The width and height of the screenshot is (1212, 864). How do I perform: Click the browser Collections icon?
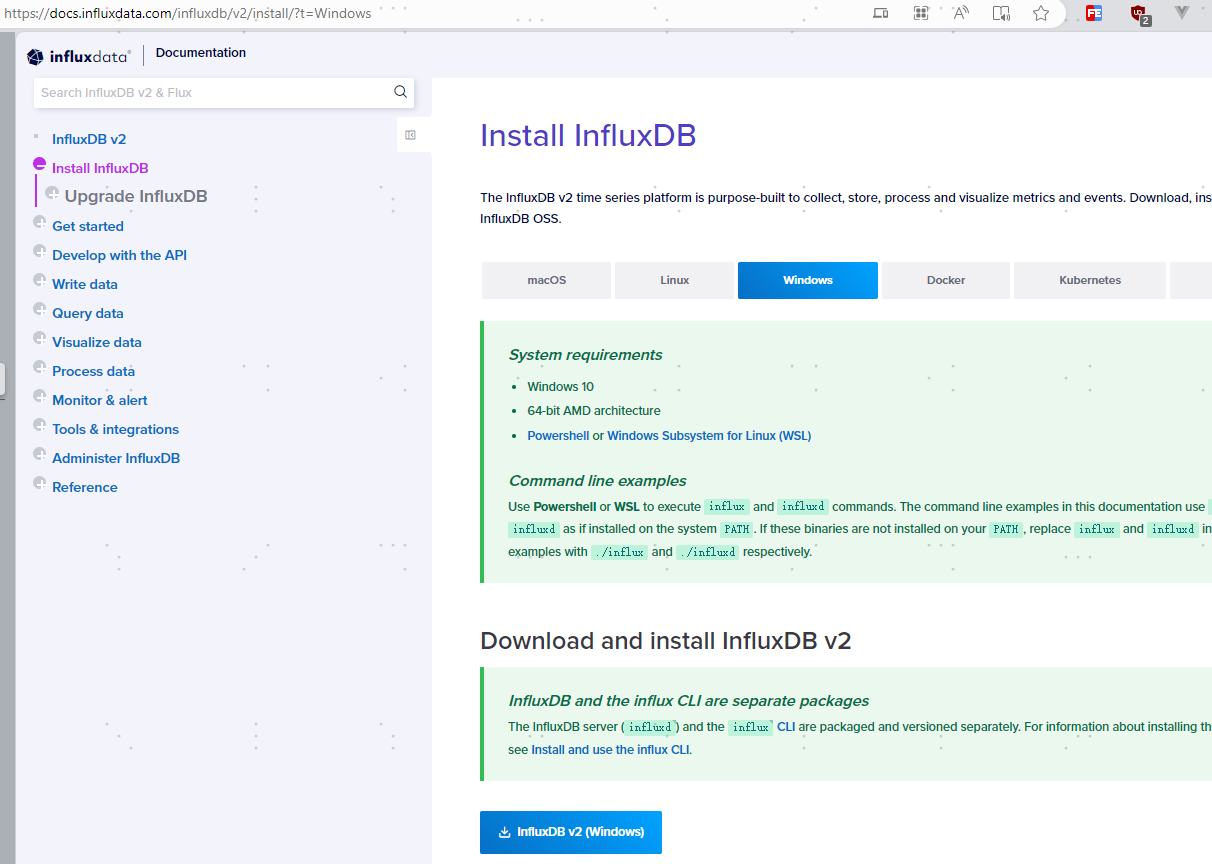921,13
